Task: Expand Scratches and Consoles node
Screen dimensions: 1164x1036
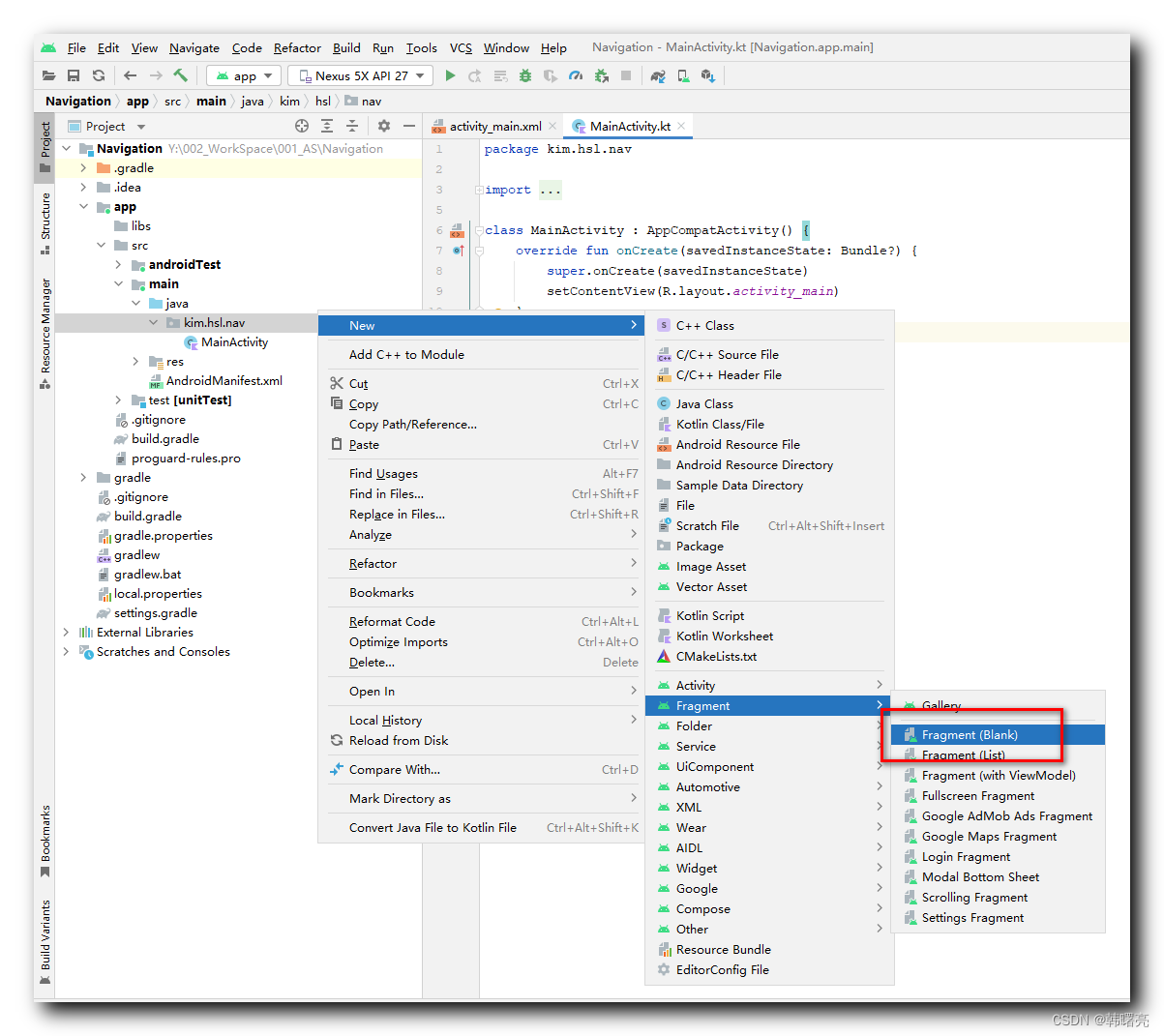Action: click(x=67, y=652)
